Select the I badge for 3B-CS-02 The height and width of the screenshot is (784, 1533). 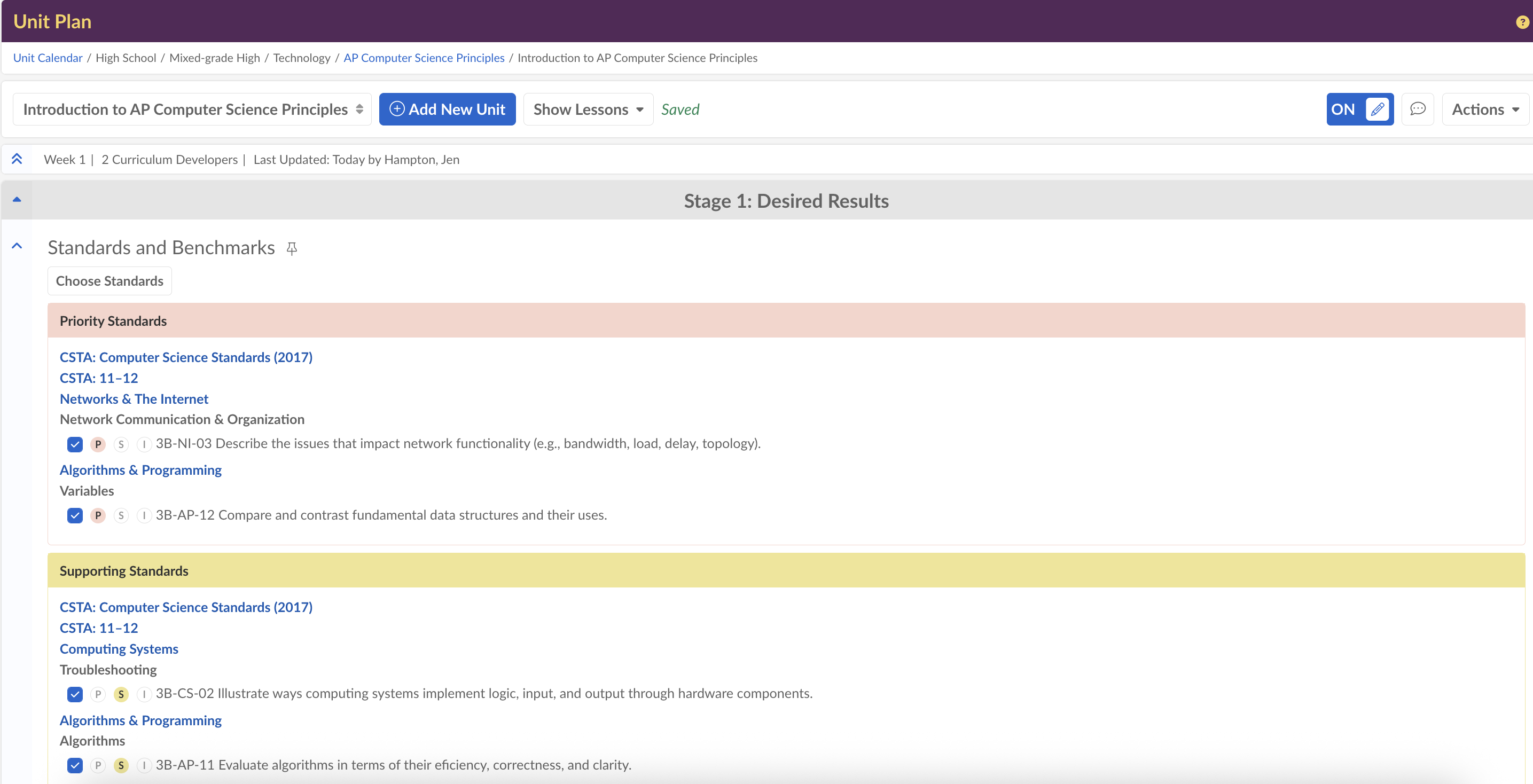pyautogui.click(x=144, y=694)
